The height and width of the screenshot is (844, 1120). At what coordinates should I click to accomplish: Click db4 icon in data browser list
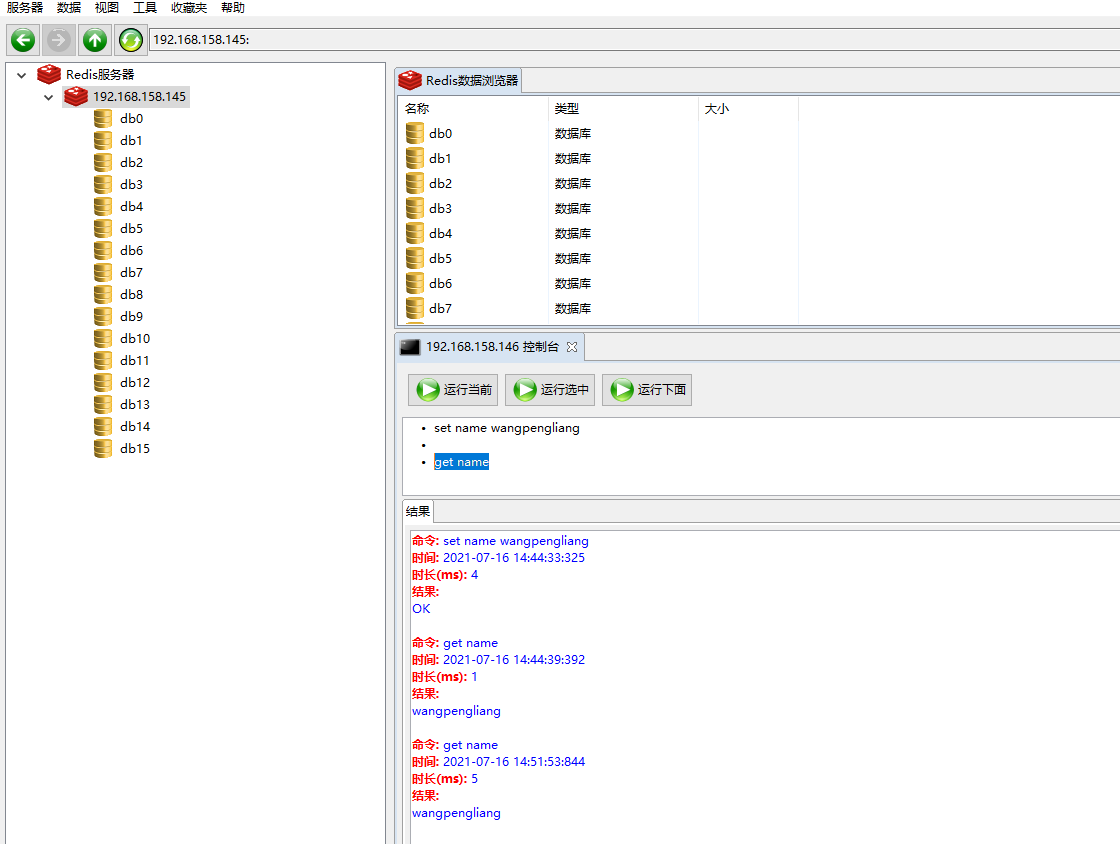414,233
